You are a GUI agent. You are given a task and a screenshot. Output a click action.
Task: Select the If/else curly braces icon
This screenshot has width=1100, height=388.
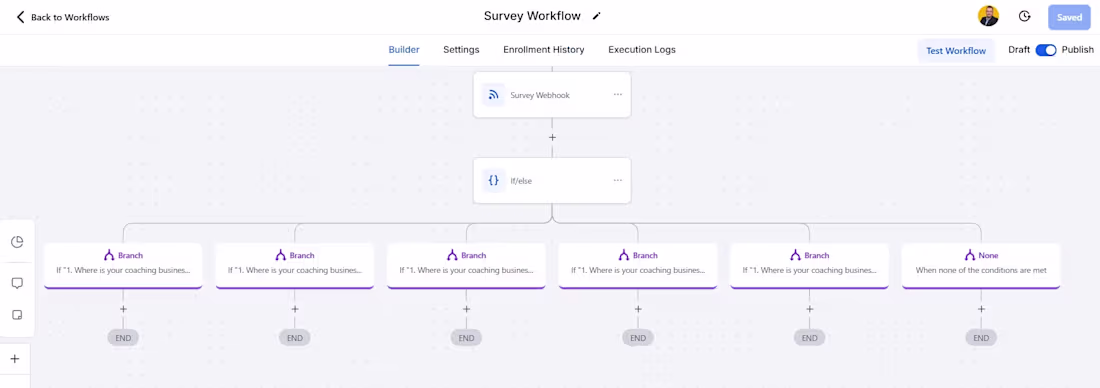(x=493, y=180)
